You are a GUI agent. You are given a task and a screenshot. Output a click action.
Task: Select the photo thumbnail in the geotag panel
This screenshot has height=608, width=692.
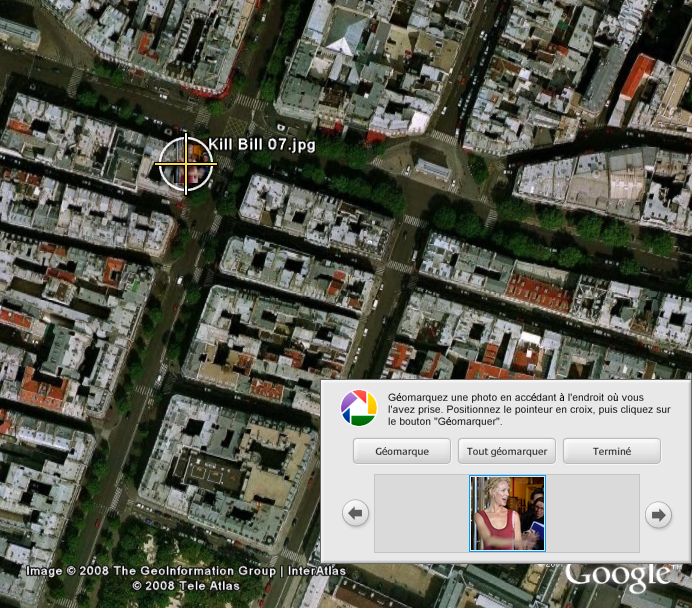point(508,513)
